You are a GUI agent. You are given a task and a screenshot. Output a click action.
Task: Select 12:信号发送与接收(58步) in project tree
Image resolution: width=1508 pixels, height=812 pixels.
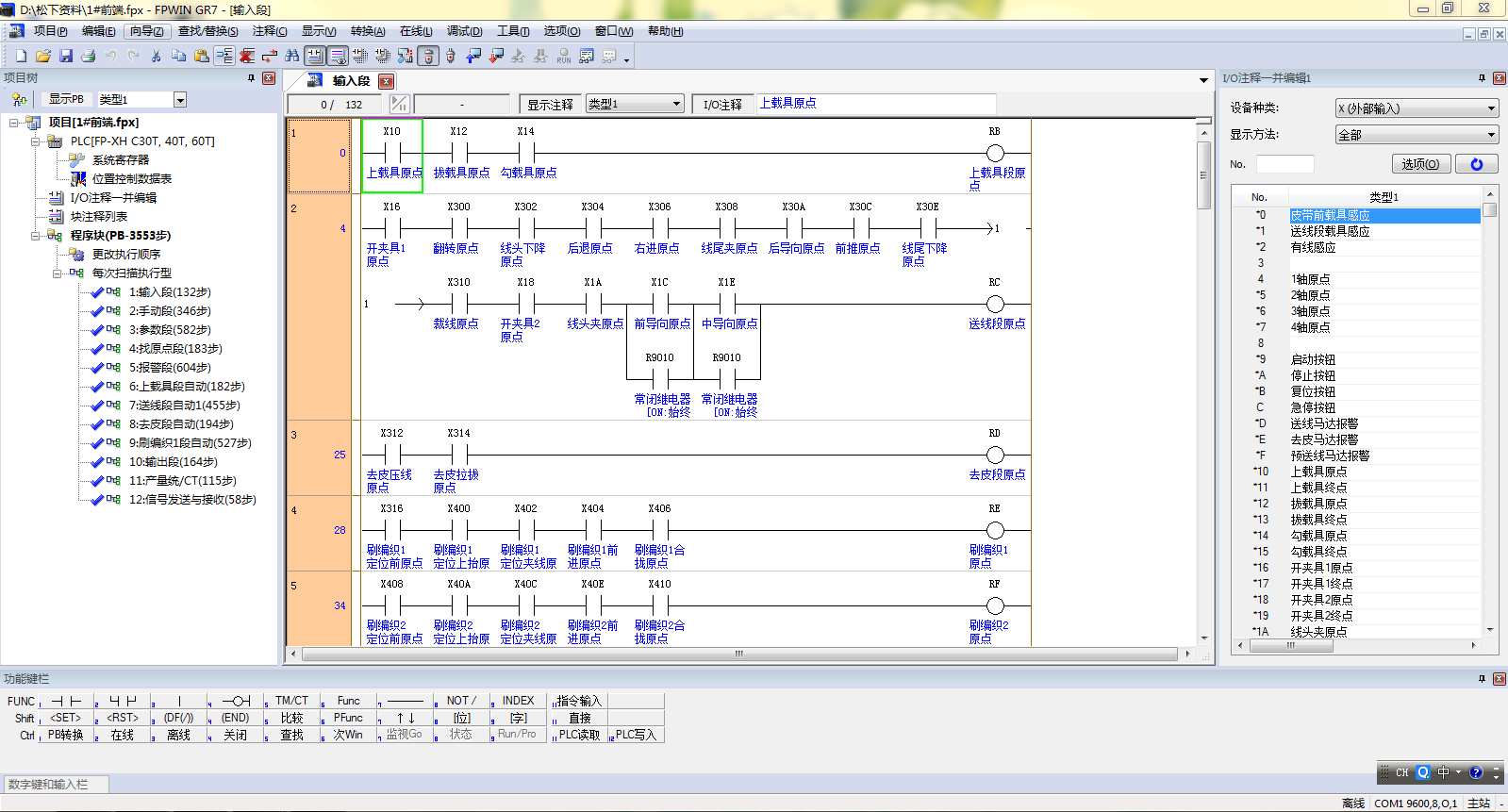192,500
